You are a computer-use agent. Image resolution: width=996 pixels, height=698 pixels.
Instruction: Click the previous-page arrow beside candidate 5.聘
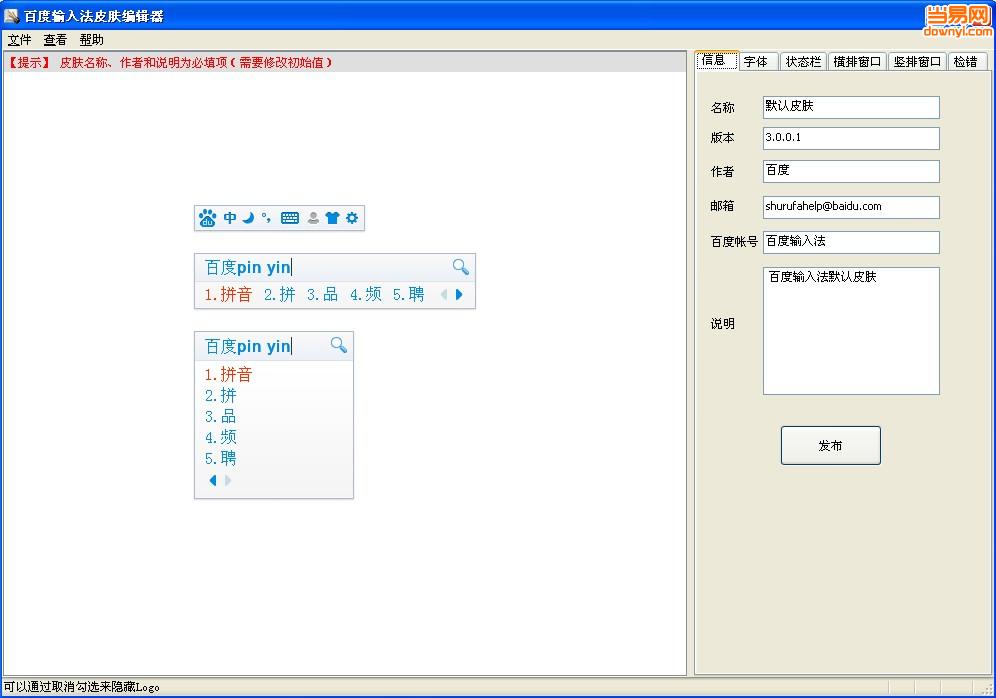443,294
